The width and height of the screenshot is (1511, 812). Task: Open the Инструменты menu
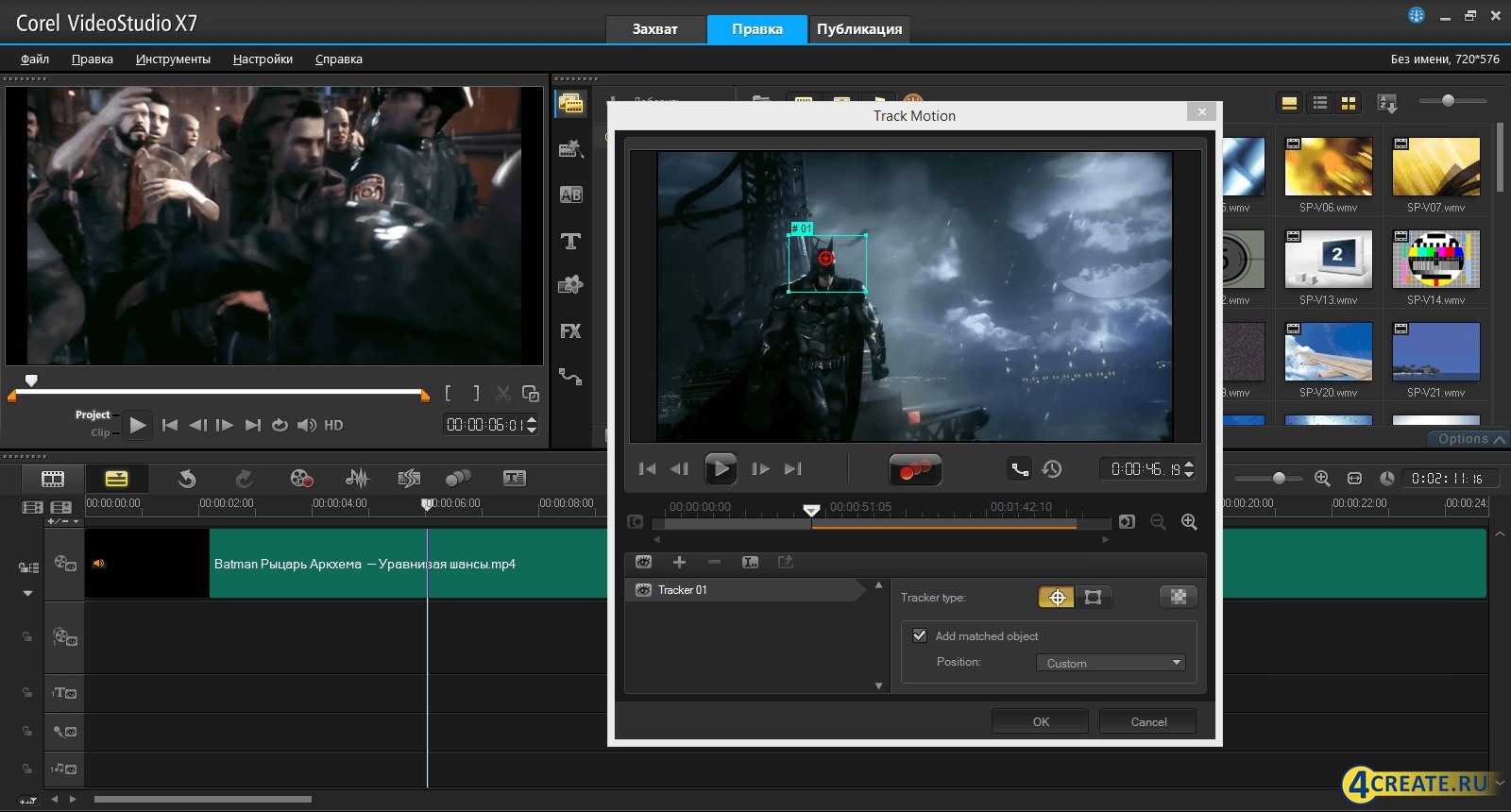pos(173,59)
